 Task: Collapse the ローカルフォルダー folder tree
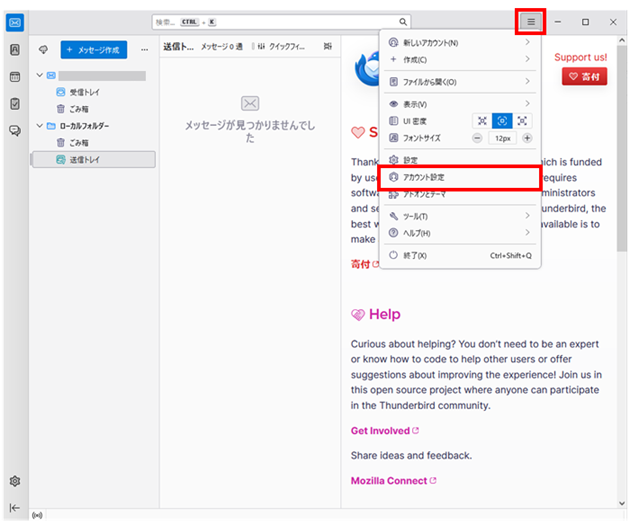(x=38, y=126)
